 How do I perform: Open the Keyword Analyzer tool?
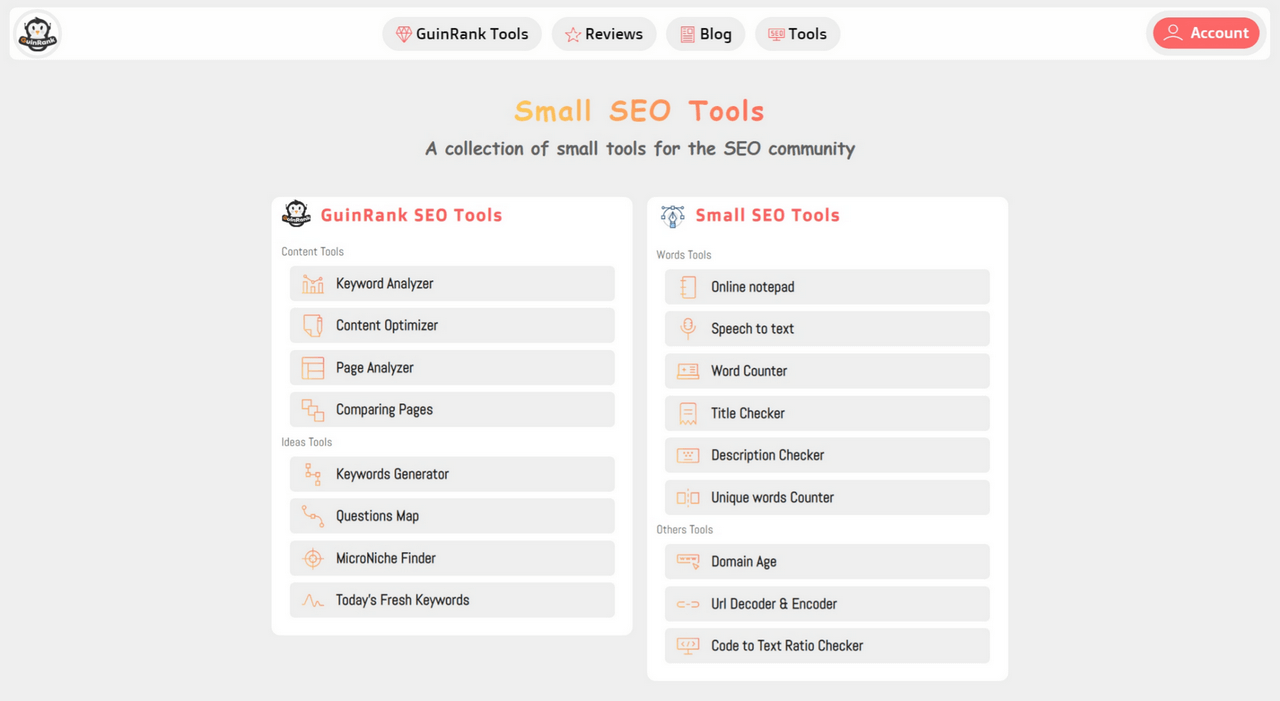pyautogui.click(x=452, y=284)
